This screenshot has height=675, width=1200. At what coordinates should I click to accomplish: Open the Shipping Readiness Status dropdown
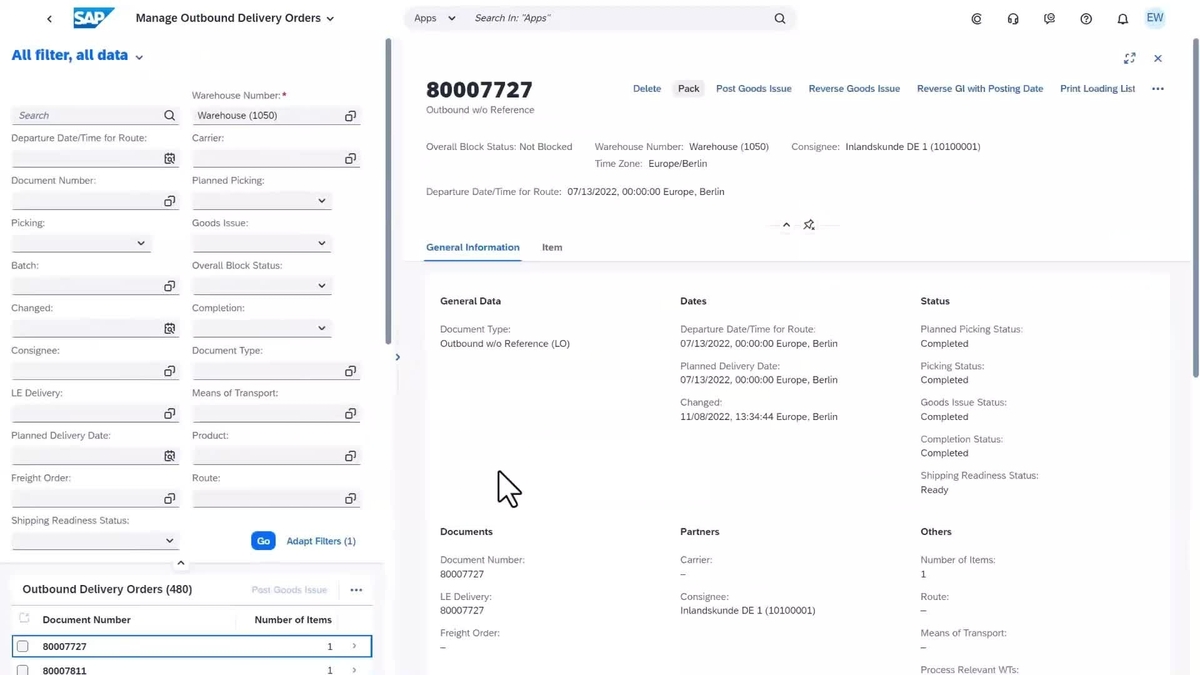[169, 541]
